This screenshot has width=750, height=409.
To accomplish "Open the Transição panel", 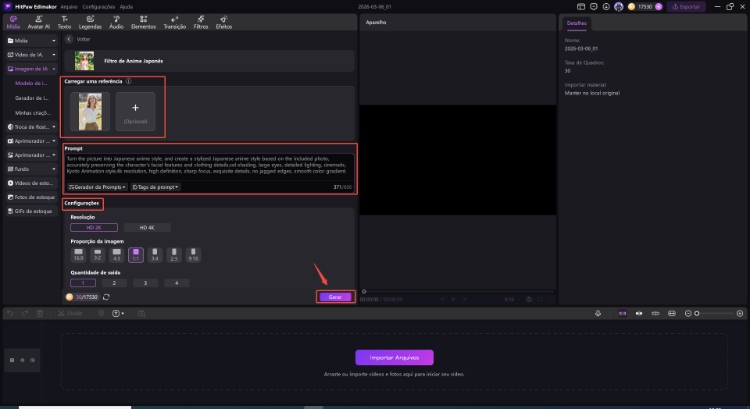I will point(174,22).
